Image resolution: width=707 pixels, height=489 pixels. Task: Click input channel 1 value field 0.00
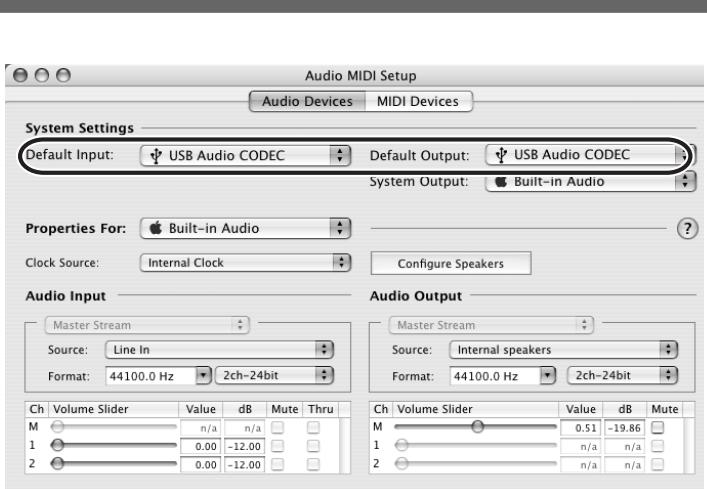201,446
